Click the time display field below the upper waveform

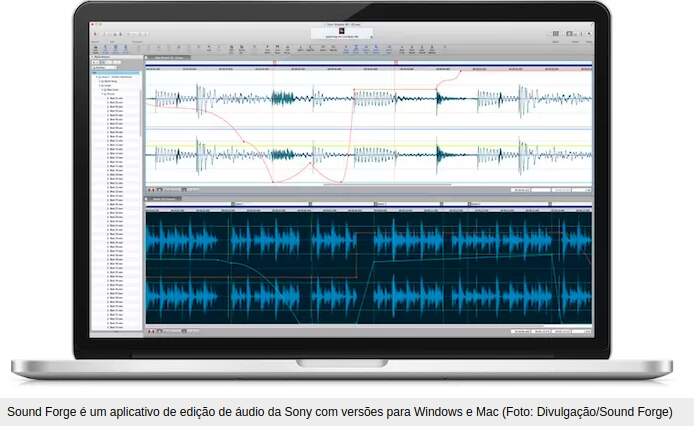tap(525, 189)
